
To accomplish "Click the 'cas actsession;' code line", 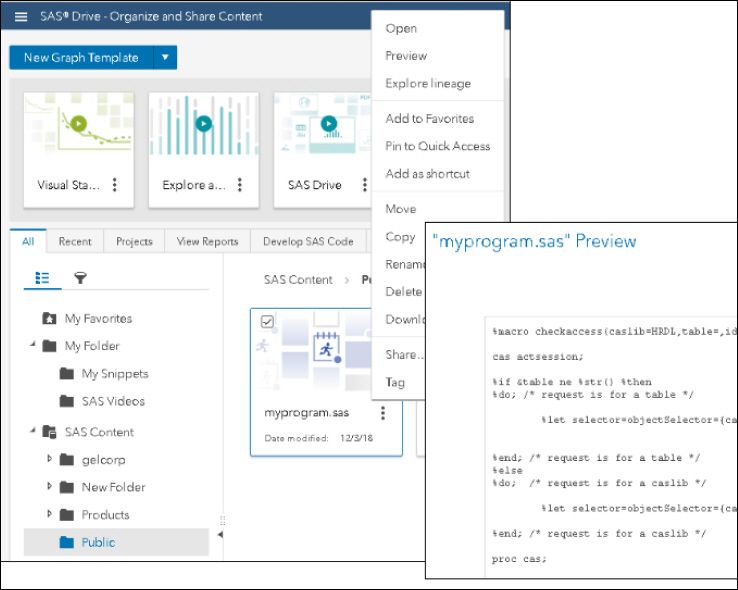I will (x=537, y=357).
